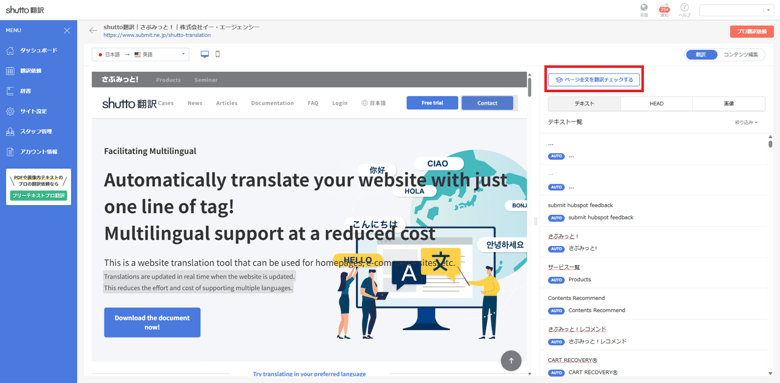Click the 'Facilitating Multilingual' text in preview
This screenshot has height=383, width=780.
(x=150, y=151)
